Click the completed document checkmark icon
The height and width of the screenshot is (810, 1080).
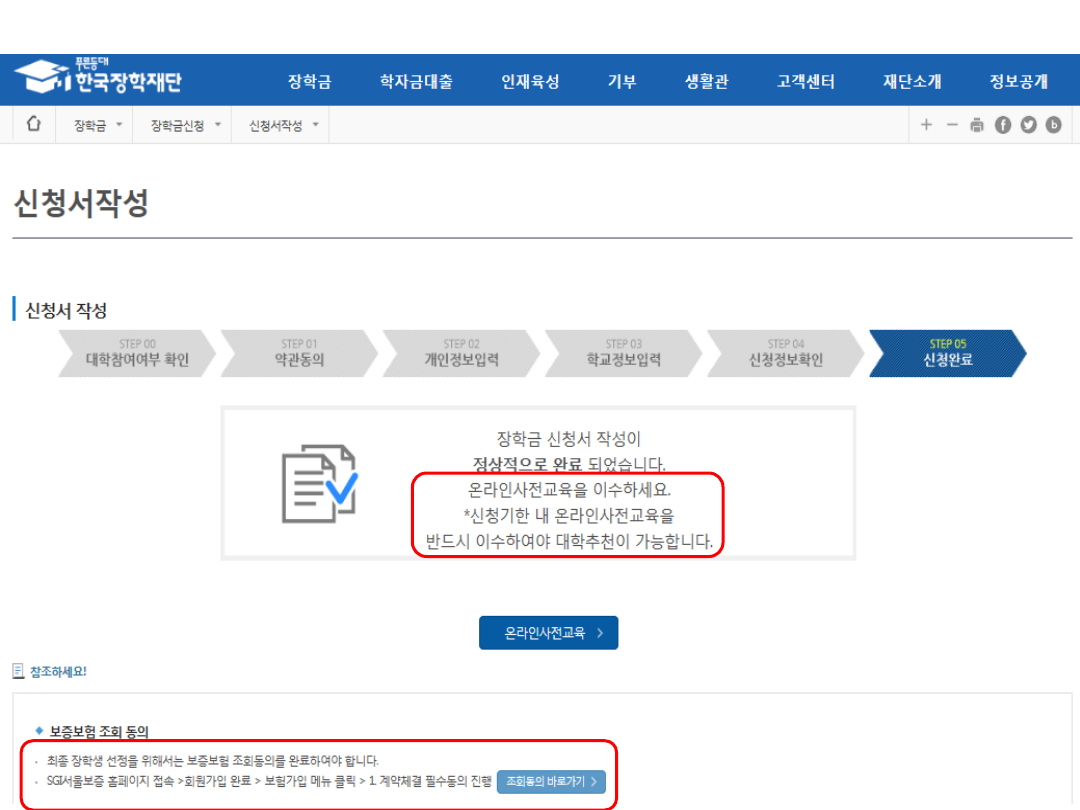coord(319,483)
